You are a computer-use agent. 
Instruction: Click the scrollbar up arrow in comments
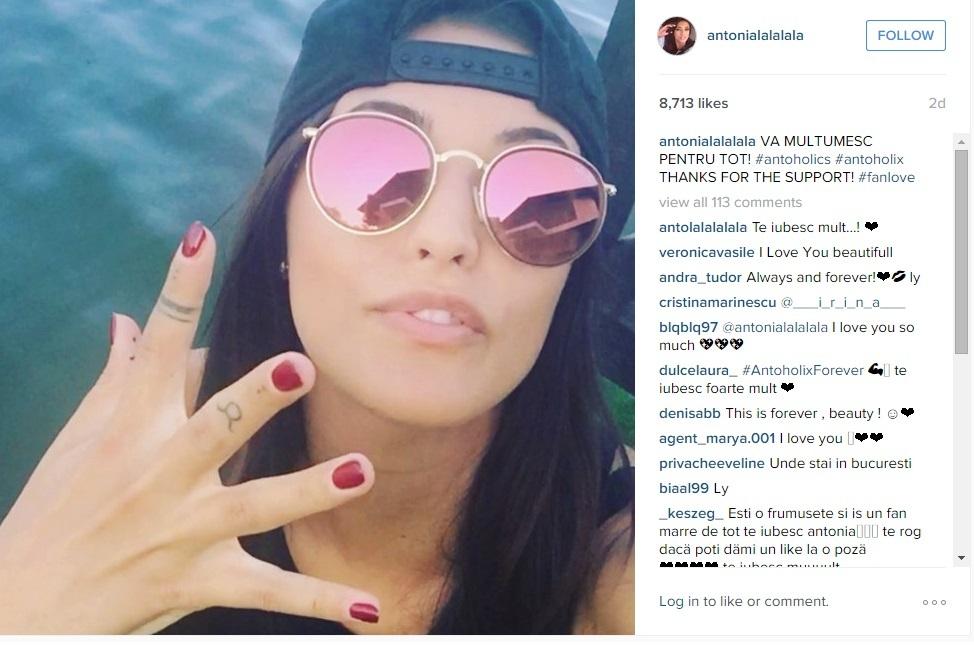tap(961, 142)
